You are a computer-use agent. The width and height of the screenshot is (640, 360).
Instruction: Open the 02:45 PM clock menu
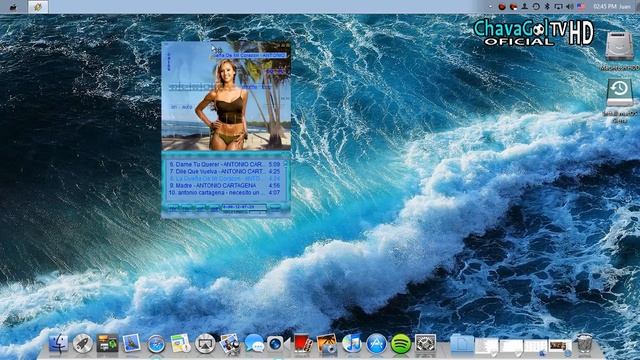(605, 7)
